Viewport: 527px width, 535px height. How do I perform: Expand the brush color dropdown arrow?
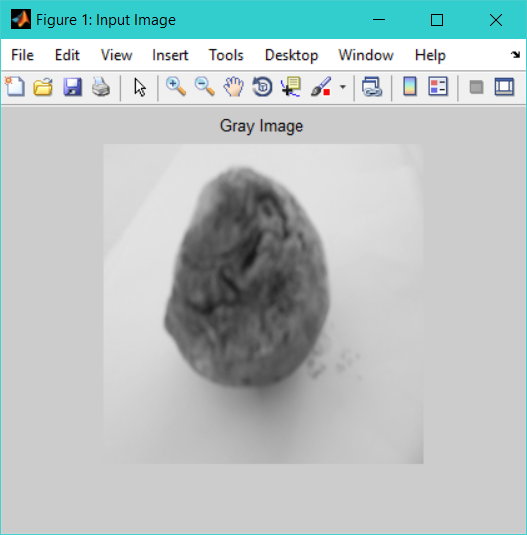tap(343, 87)
